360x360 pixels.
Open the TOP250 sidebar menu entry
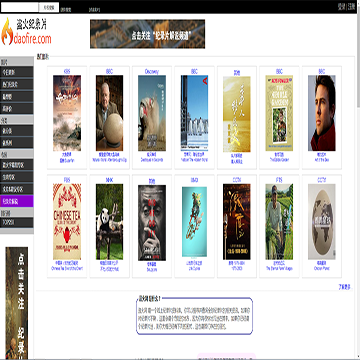[17, 222]
